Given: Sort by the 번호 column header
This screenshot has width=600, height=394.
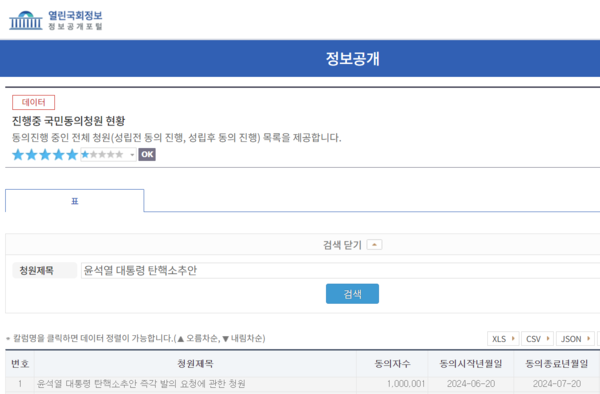Looking at the screenshot, I should pos(20,363).
